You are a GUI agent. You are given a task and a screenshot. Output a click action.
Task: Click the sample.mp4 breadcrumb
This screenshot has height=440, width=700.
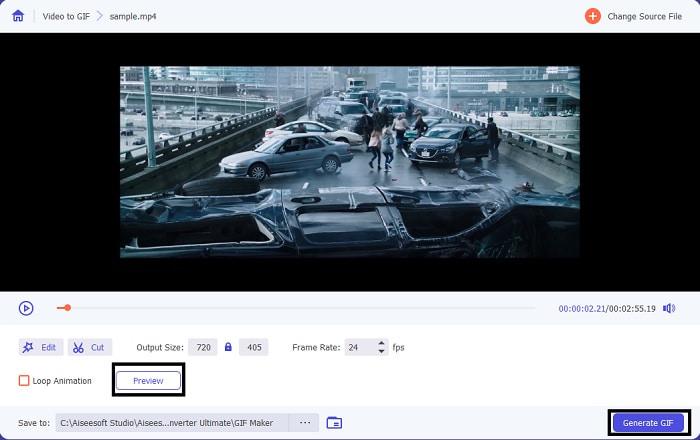click(133, 17)
